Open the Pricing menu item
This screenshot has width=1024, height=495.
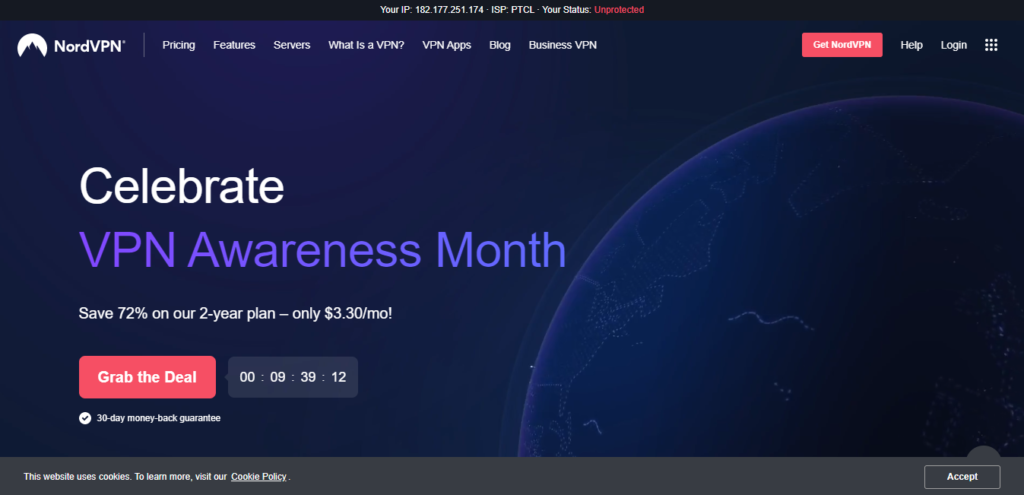click(x=179, y=45)
